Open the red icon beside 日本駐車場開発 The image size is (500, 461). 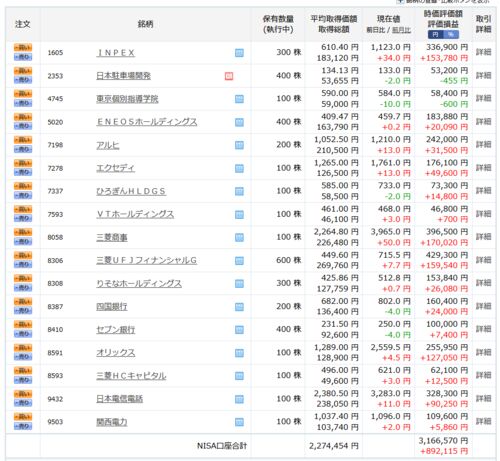229,76
